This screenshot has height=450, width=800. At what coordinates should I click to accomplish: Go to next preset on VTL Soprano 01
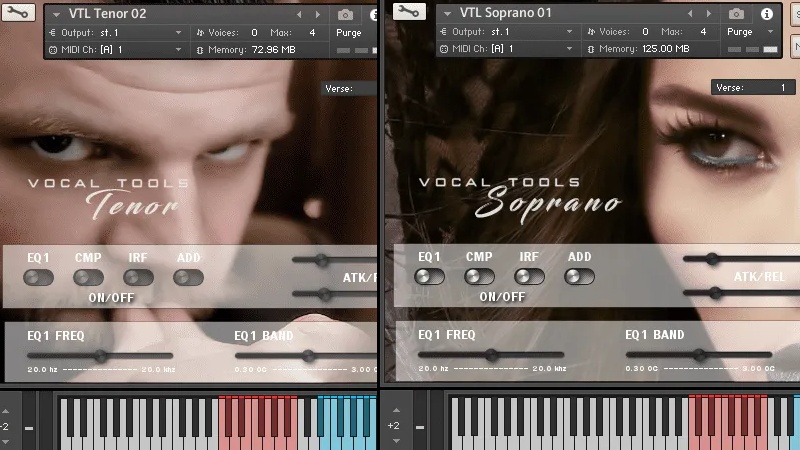[709, 15]
